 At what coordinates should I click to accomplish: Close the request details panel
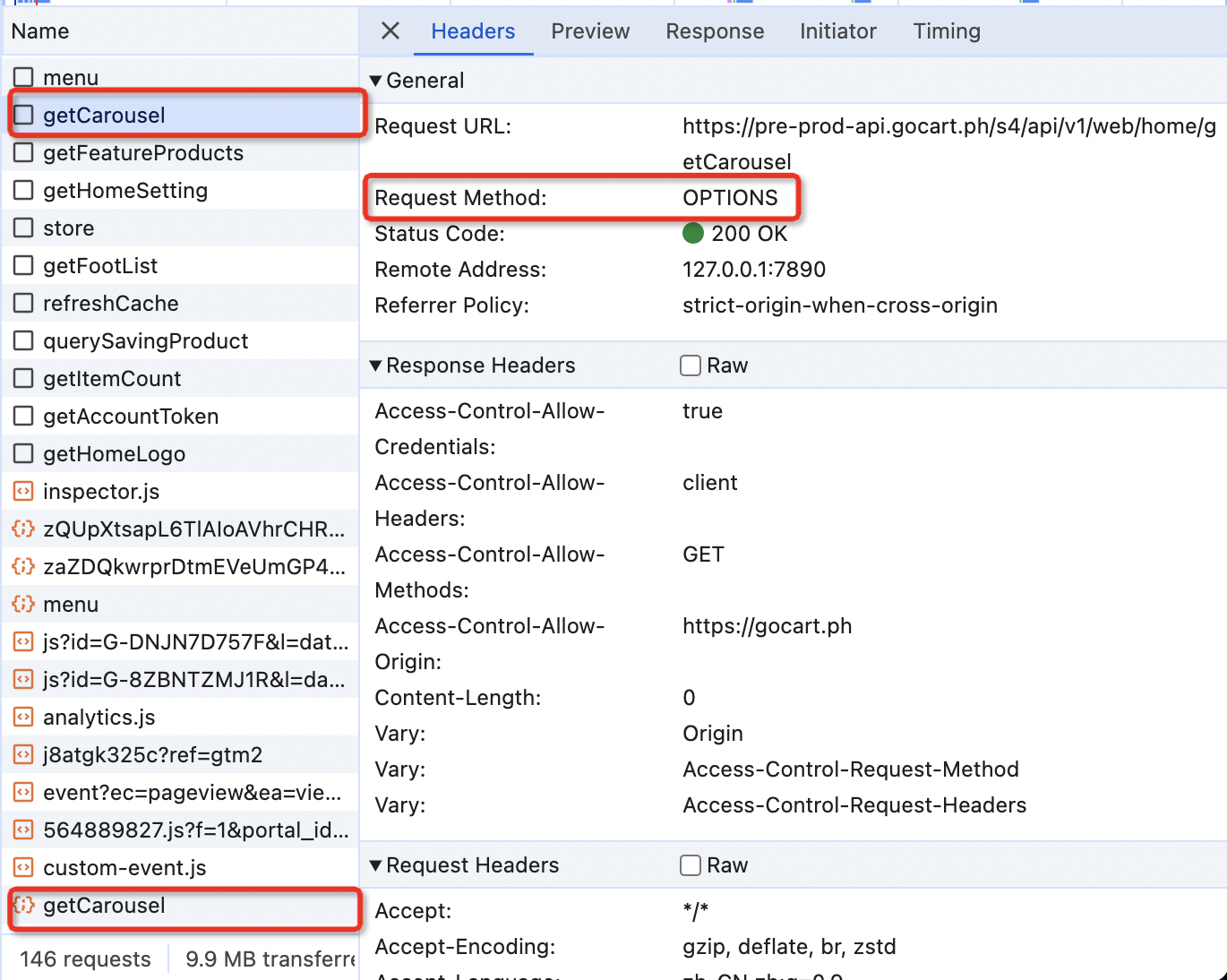tap(390, 31)
